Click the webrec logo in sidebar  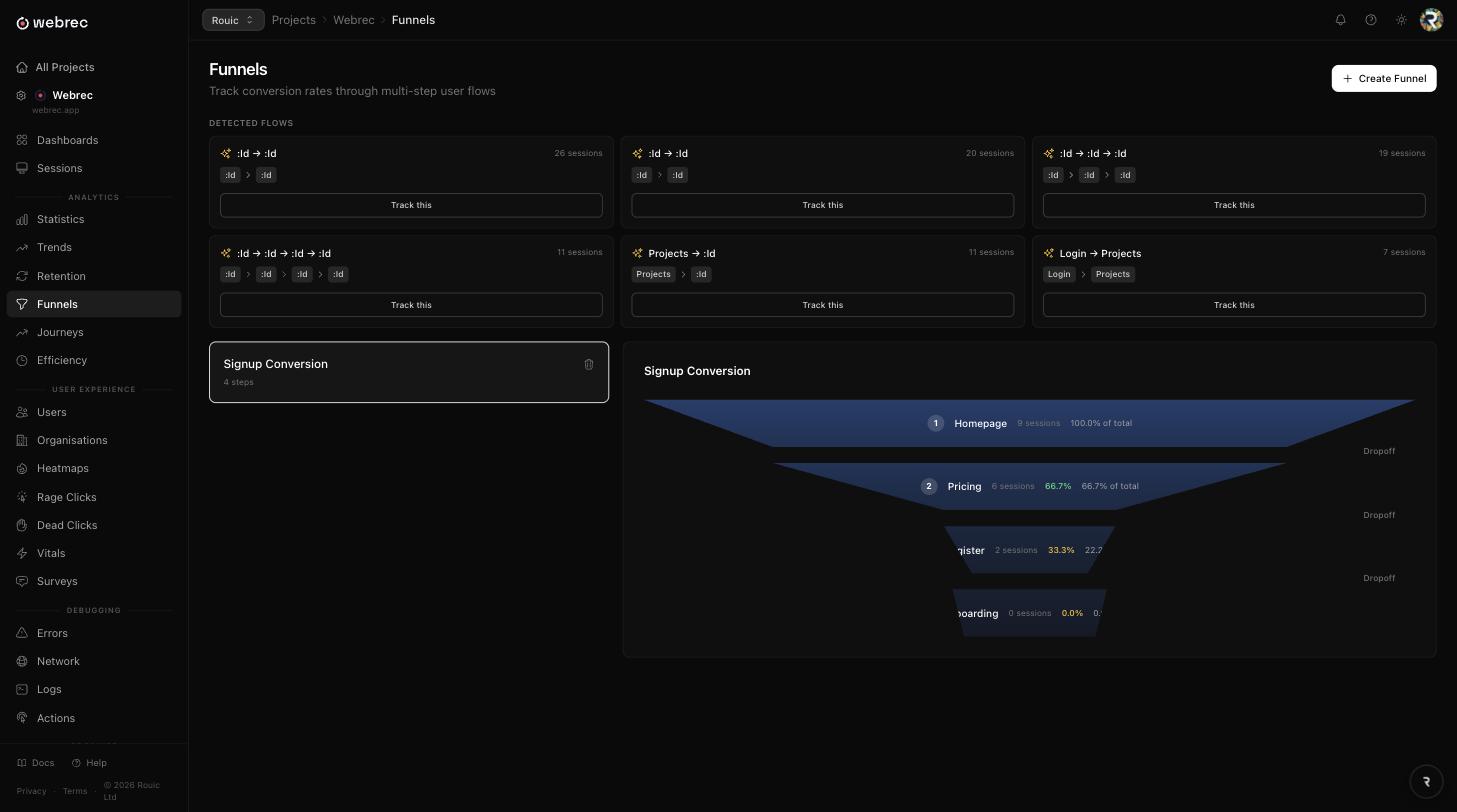pyautogui.click(x=52, y=22)
